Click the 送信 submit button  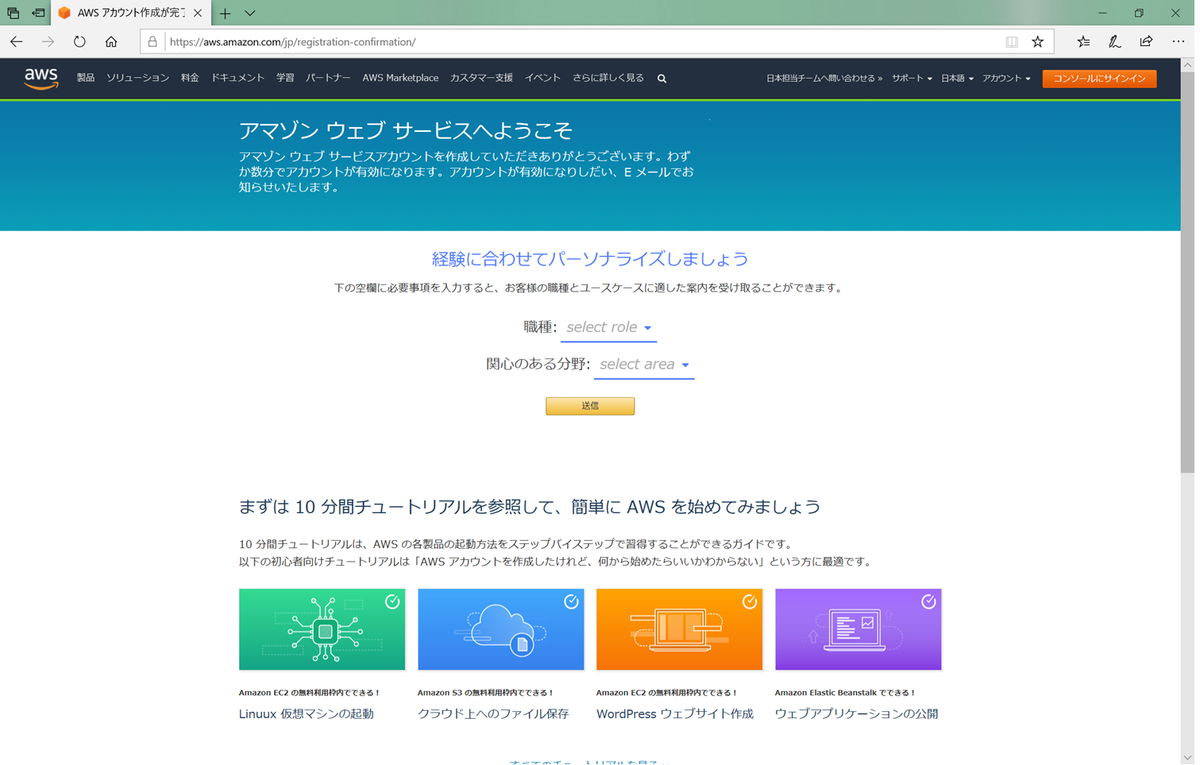[x=590, y=406]
